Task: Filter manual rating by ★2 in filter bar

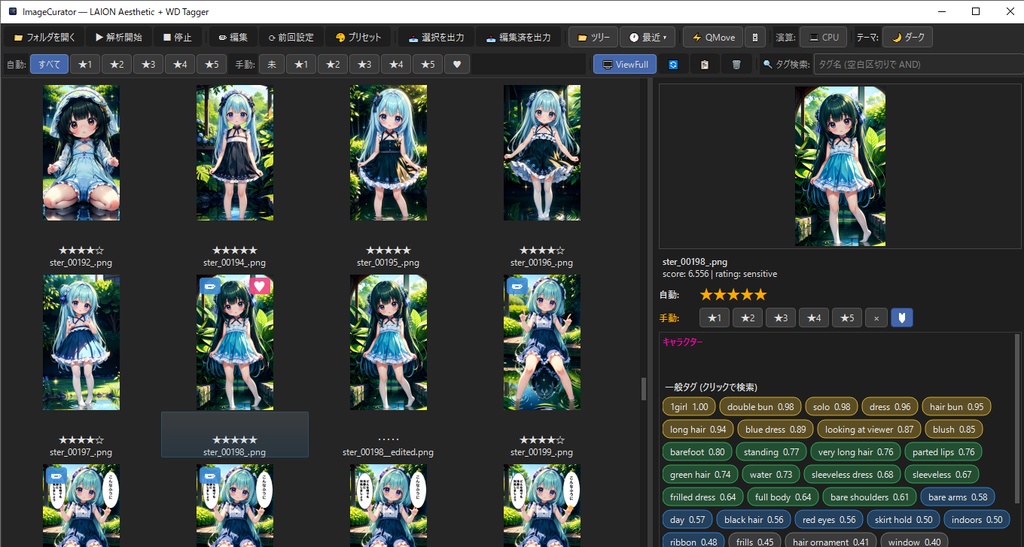Action: tap(332, 64)
